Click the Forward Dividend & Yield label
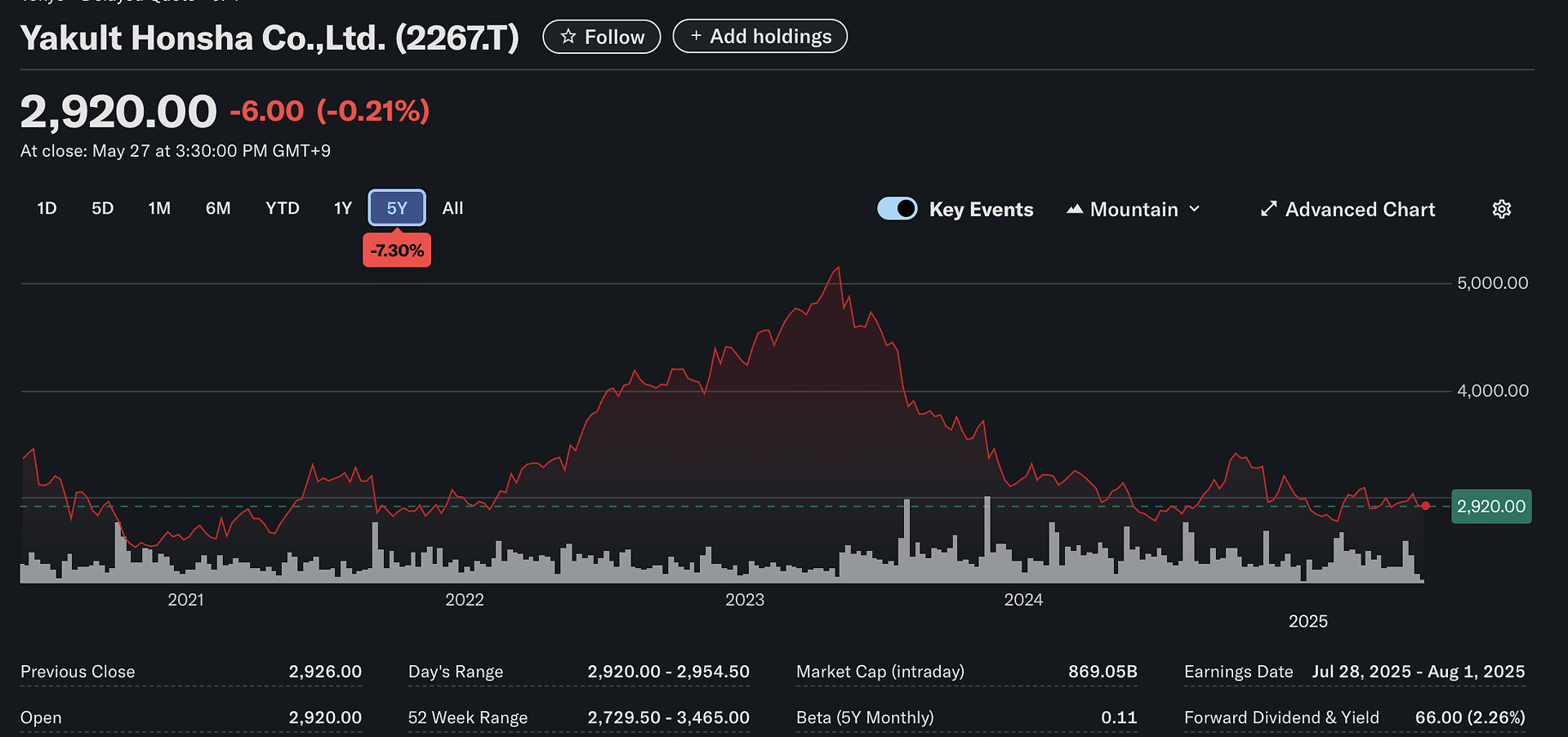 click(1281, 717)
